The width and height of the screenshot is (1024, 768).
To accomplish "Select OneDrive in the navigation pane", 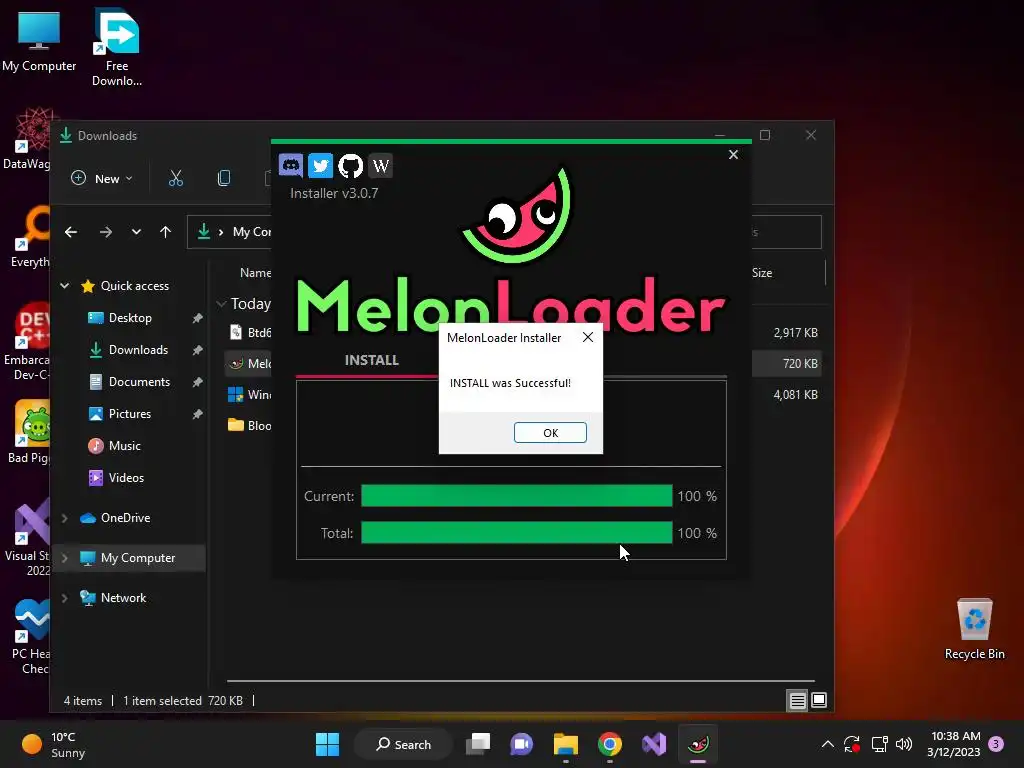I will click(x=125, y=518).
